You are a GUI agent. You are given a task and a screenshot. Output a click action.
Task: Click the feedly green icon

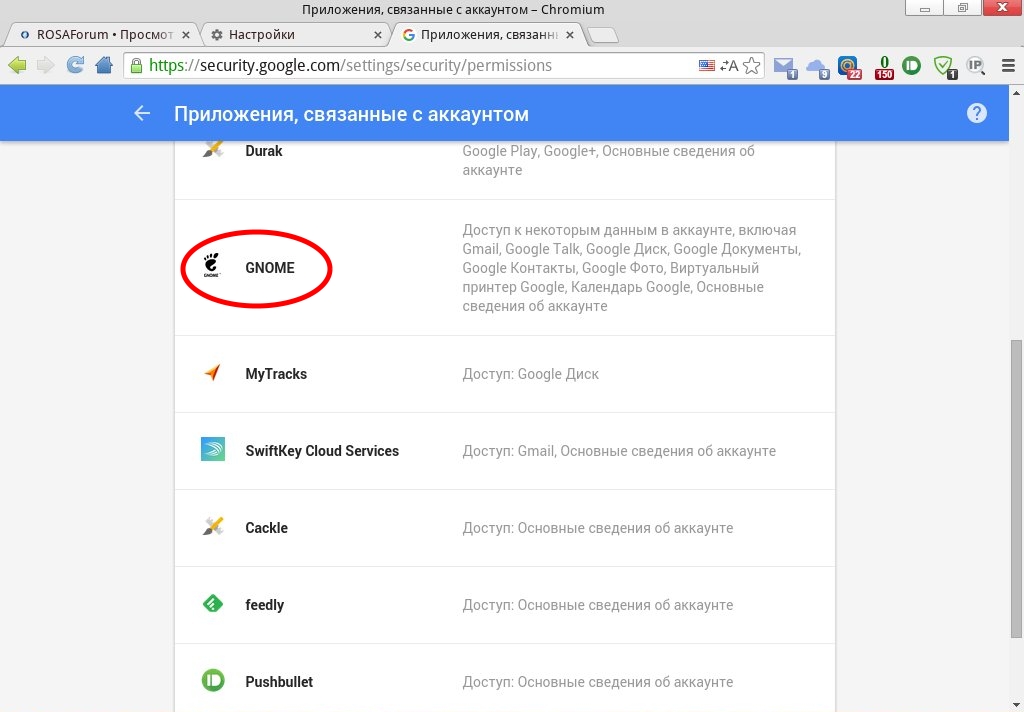pos(213,604)
